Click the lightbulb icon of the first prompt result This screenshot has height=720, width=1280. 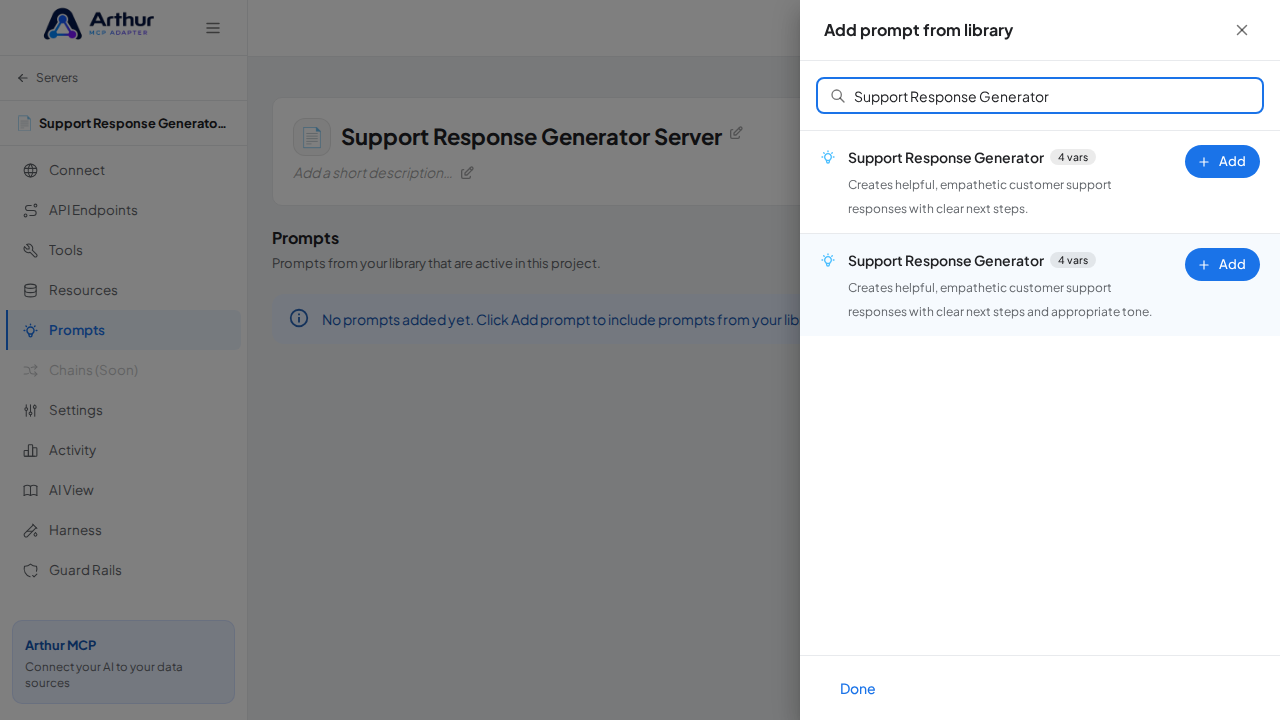click(828, 157)
